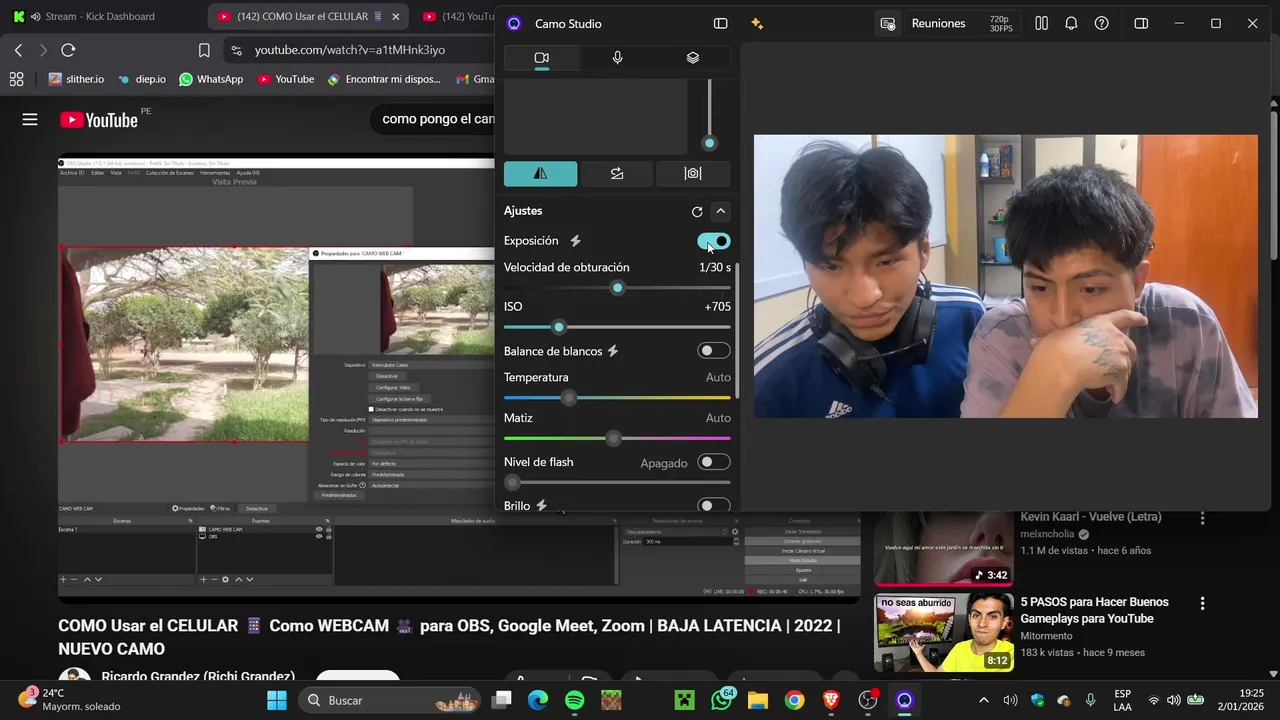The image size is (1280, 720).
Task: Click the Exposición lightning bolt icon
Action: (x=575, y=241)
